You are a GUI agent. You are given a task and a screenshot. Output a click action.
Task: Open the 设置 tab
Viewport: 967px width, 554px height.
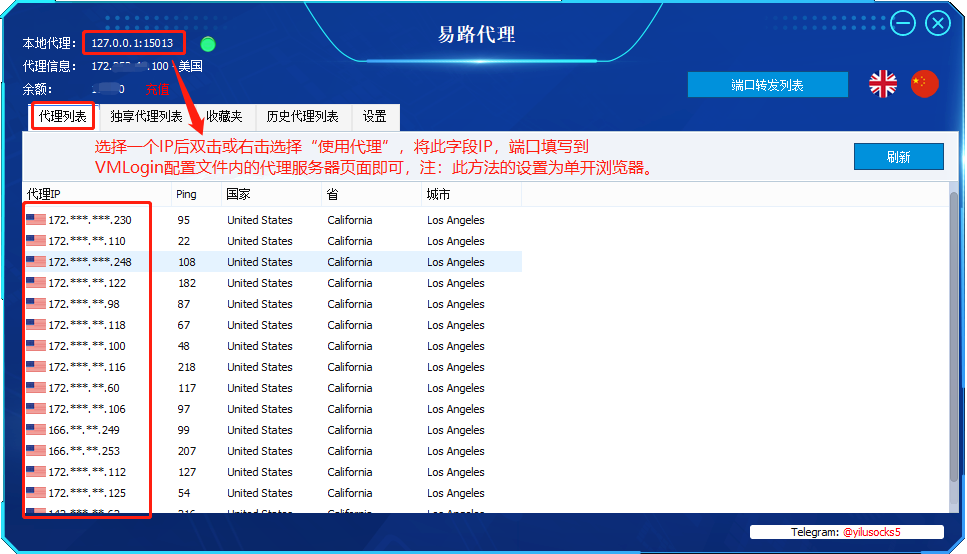(x=375, y=117)
